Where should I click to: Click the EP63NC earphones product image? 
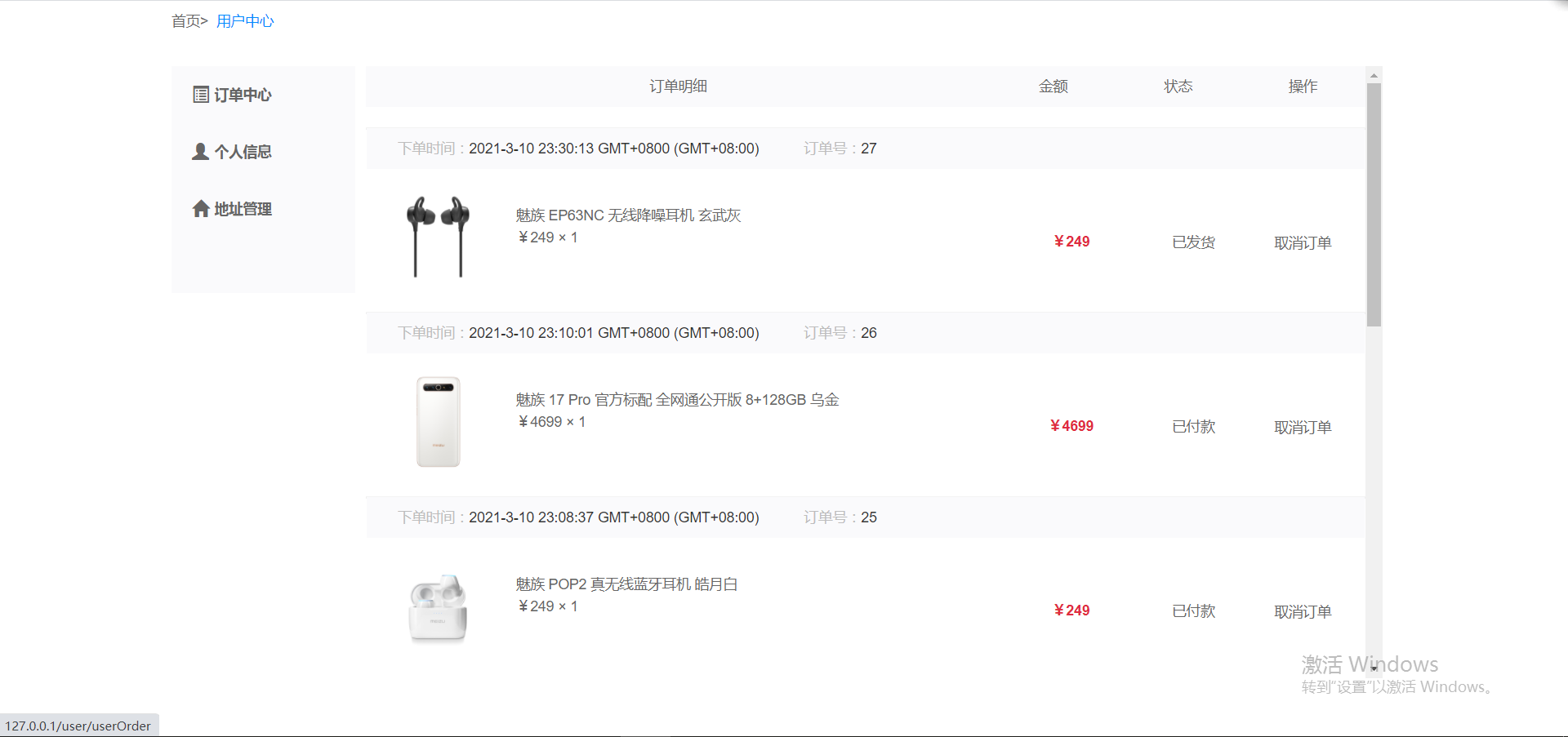[x=439, y=237]
